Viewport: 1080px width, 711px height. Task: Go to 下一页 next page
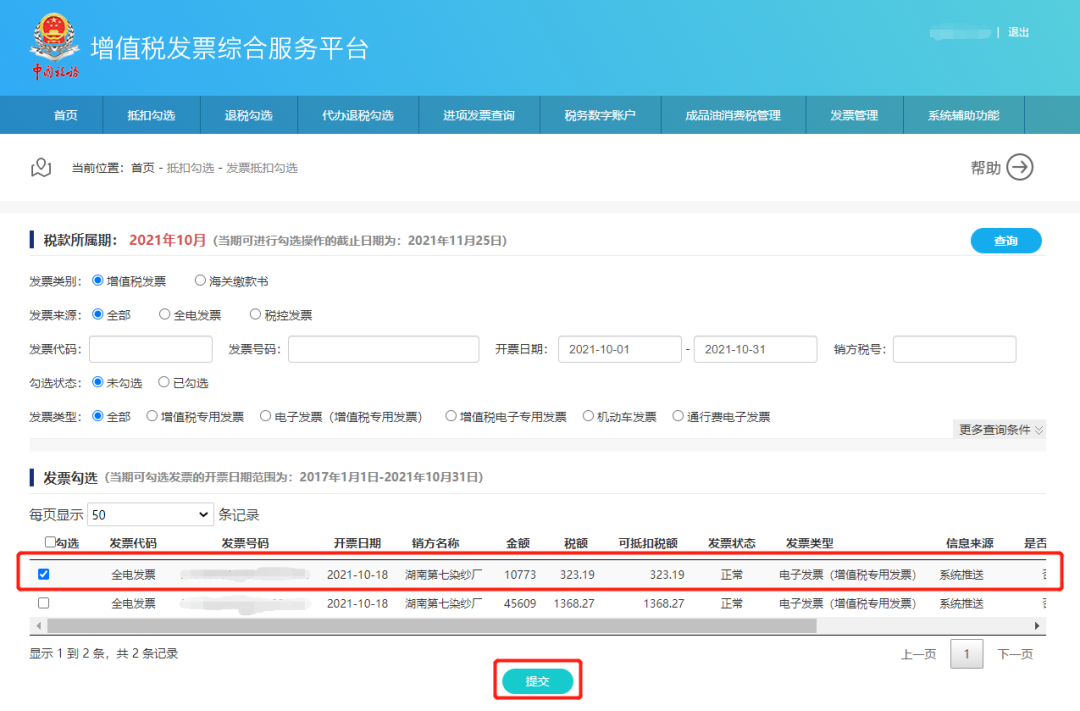[x=1019, y=654]
